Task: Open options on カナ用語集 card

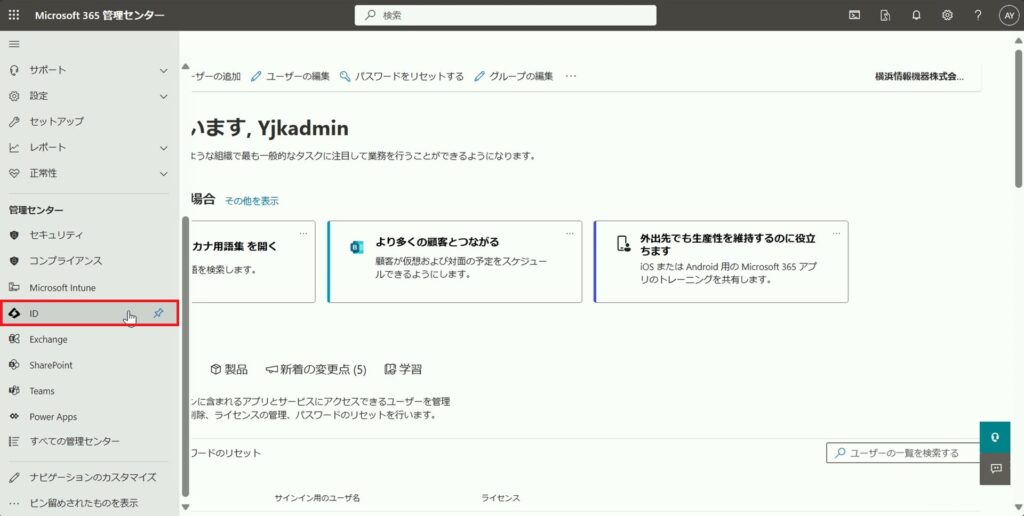Action: click(x=303, y=233)
